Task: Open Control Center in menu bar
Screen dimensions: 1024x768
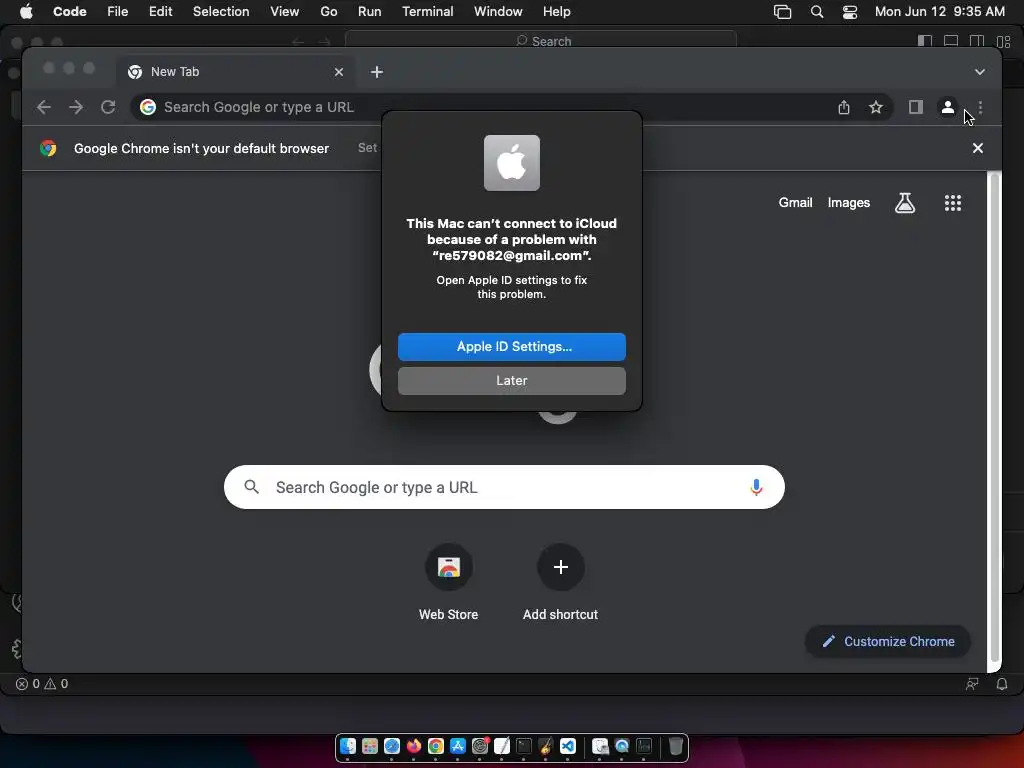Action: [850, 12]
